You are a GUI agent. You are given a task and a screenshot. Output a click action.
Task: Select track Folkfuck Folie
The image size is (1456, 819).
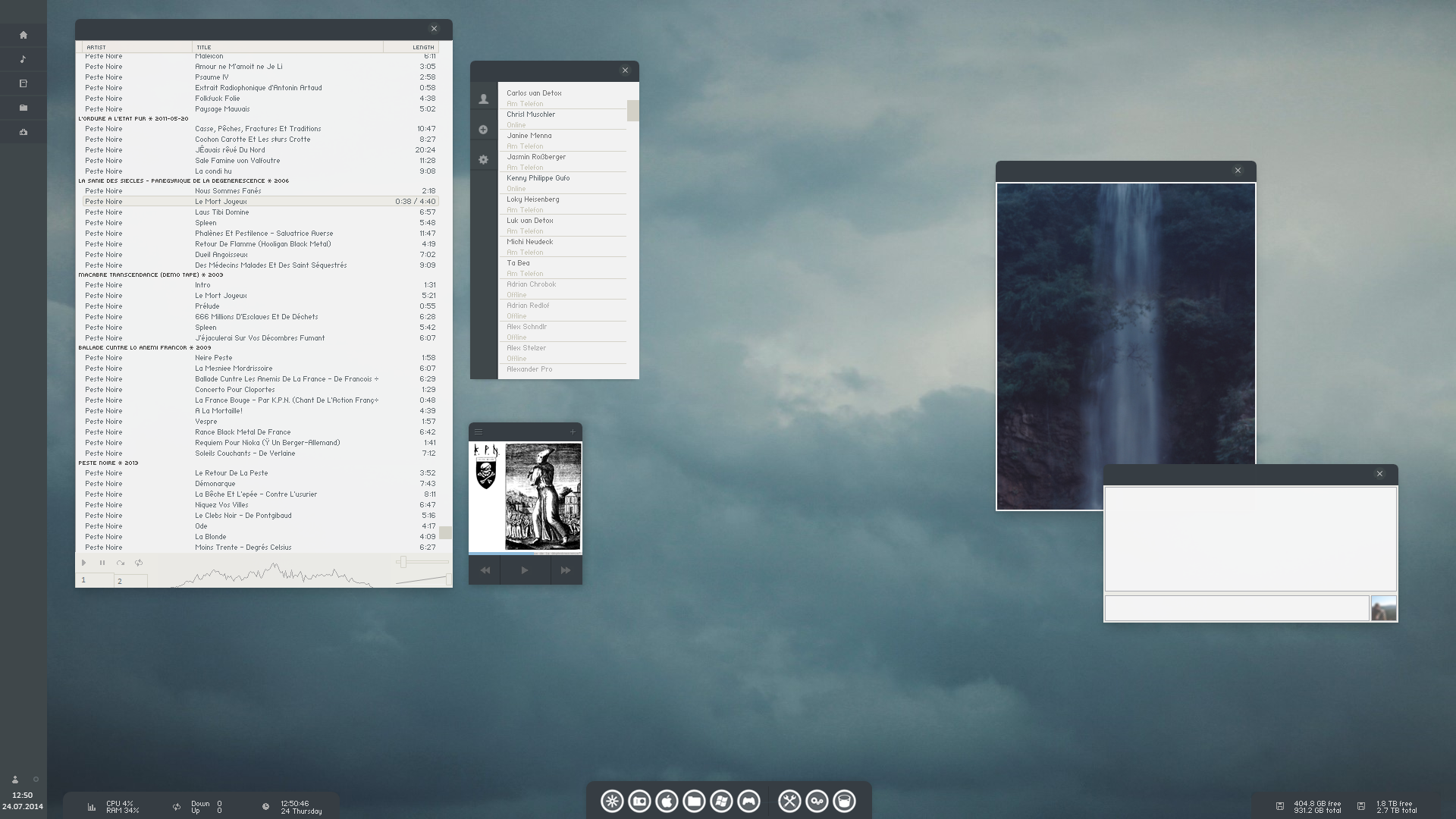260,99
